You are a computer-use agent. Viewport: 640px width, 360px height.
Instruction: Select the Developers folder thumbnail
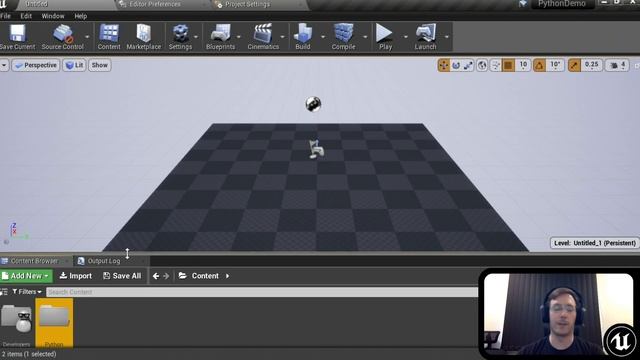click(x=16, y=323)
